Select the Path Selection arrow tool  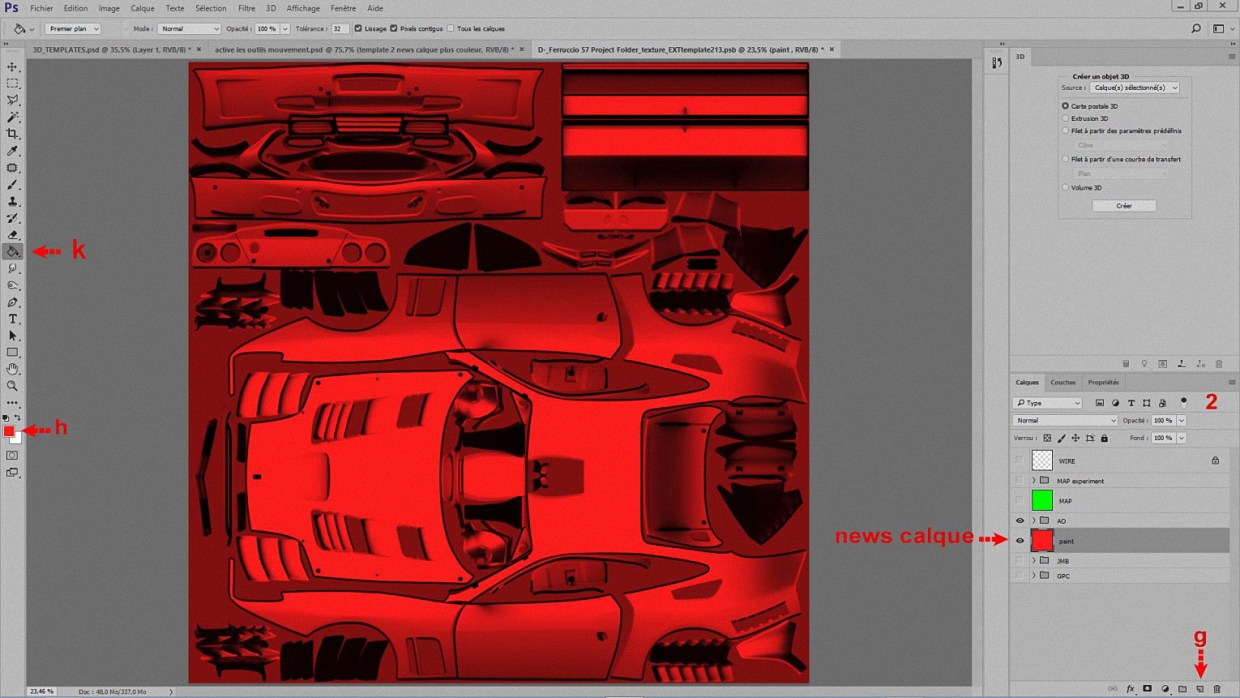(x=13, y=336)
